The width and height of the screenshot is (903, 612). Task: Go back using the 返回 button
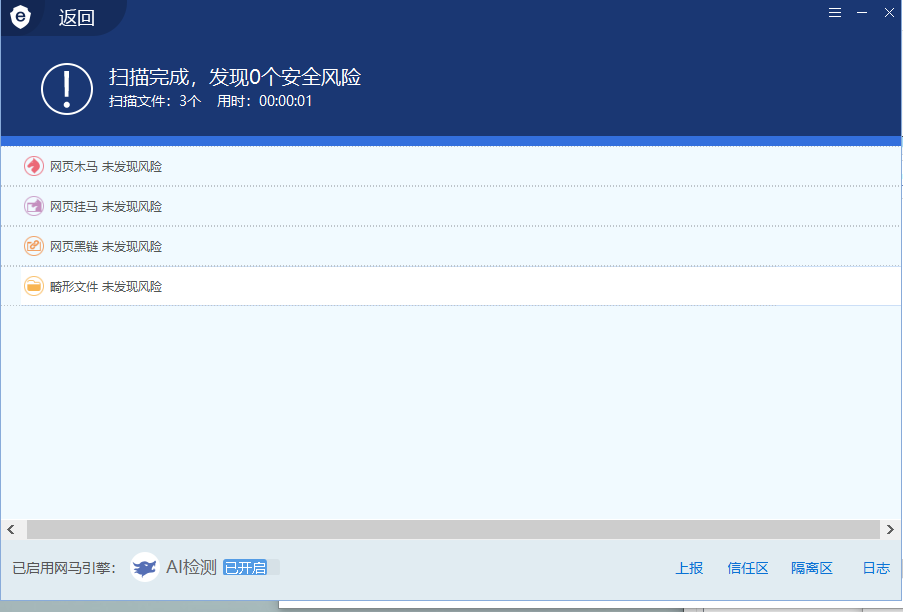coord(77,18)
